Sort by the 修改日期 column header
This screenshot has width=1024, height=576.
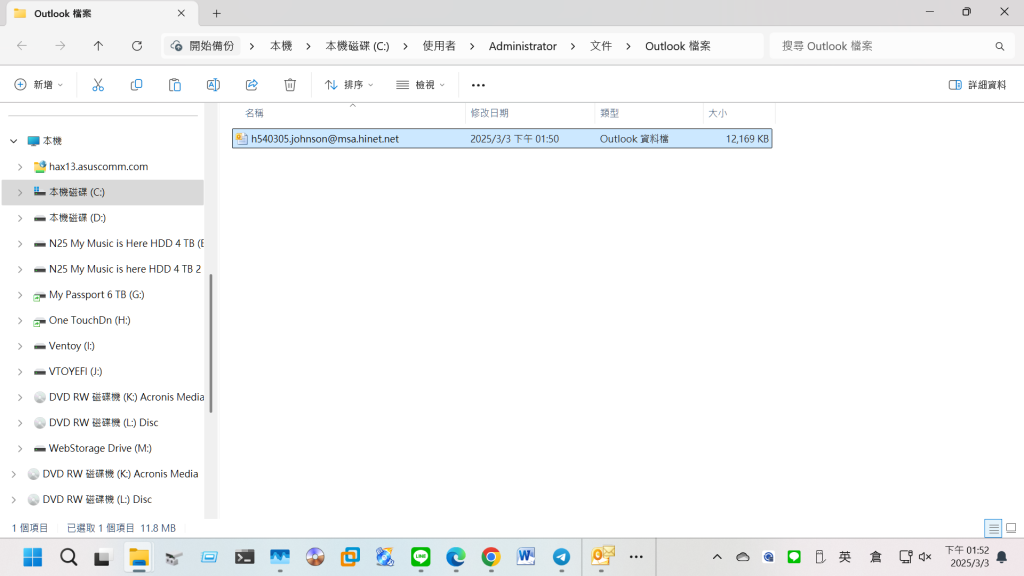(490, 113)
